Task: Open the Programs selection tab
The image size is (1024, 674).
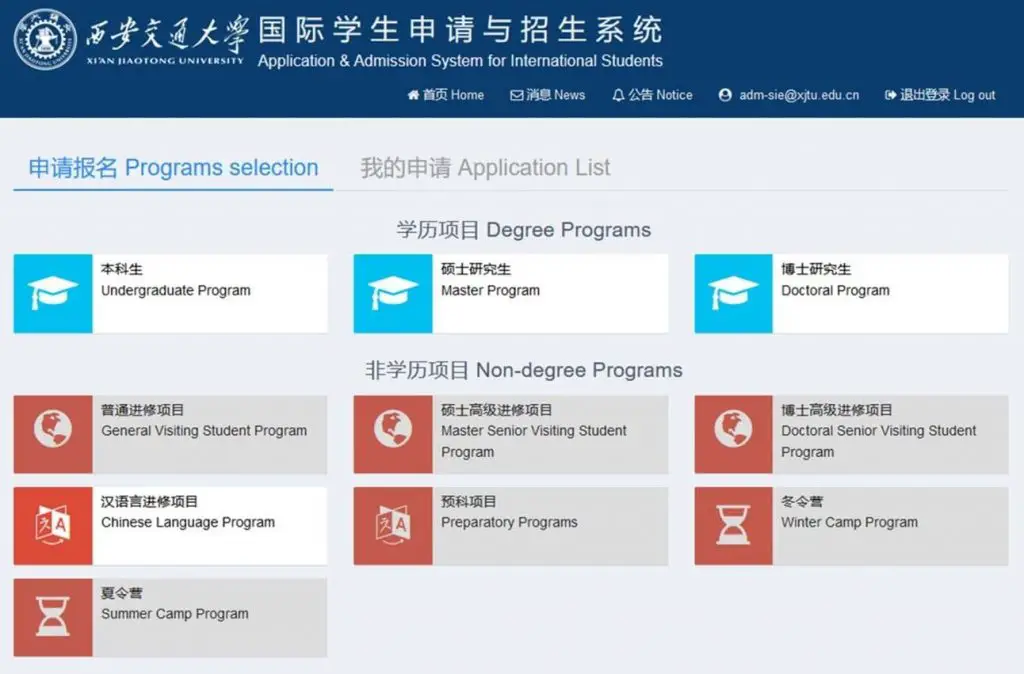Action: [173, 168]
